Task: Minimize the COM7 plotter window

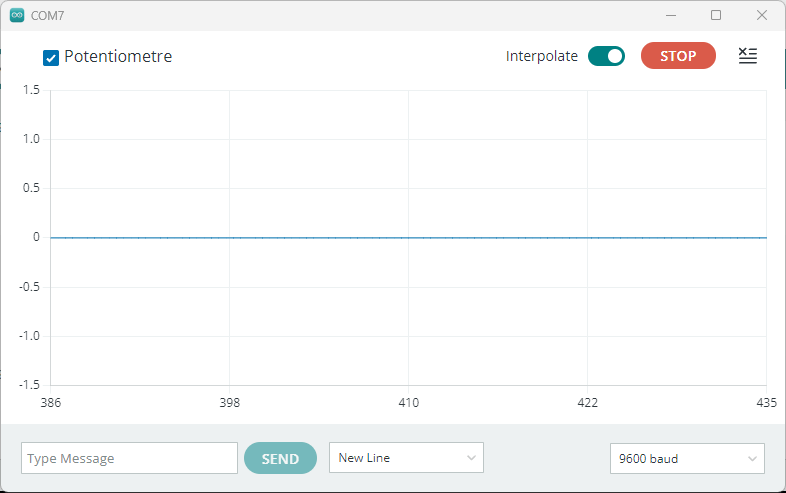Action: point(670,15)
